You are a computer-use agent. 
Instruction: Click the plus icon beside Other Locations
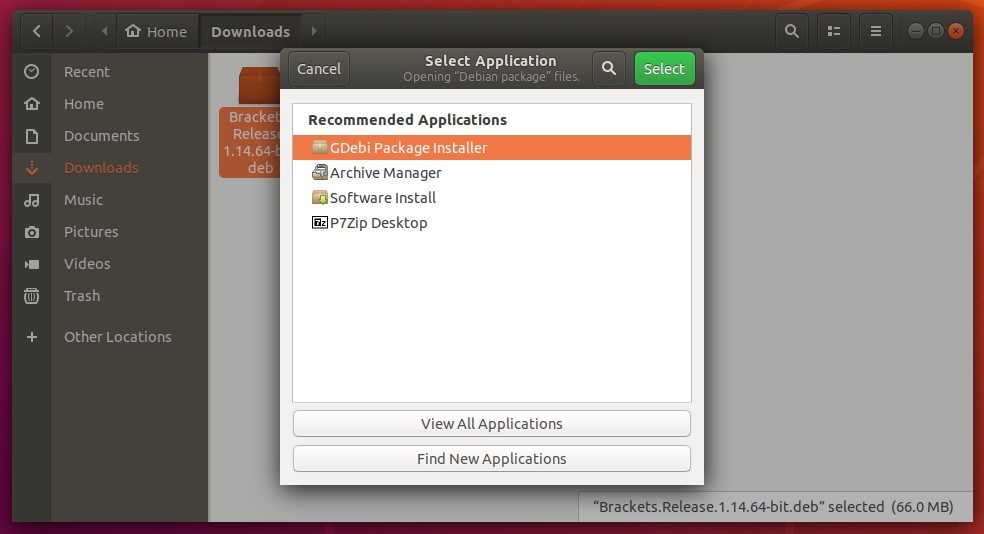pyautogui.click(x=31, y=337)
